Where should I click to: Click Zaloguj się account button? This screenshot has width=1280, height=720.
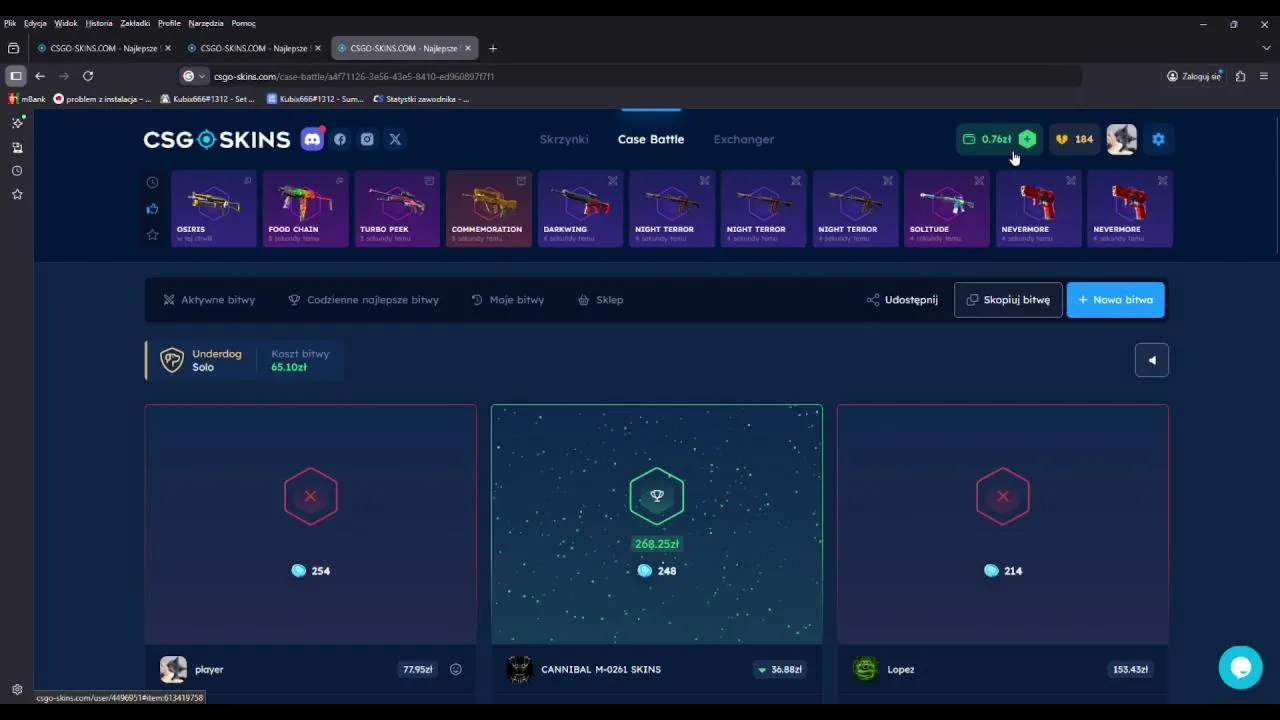point(1195,76)
